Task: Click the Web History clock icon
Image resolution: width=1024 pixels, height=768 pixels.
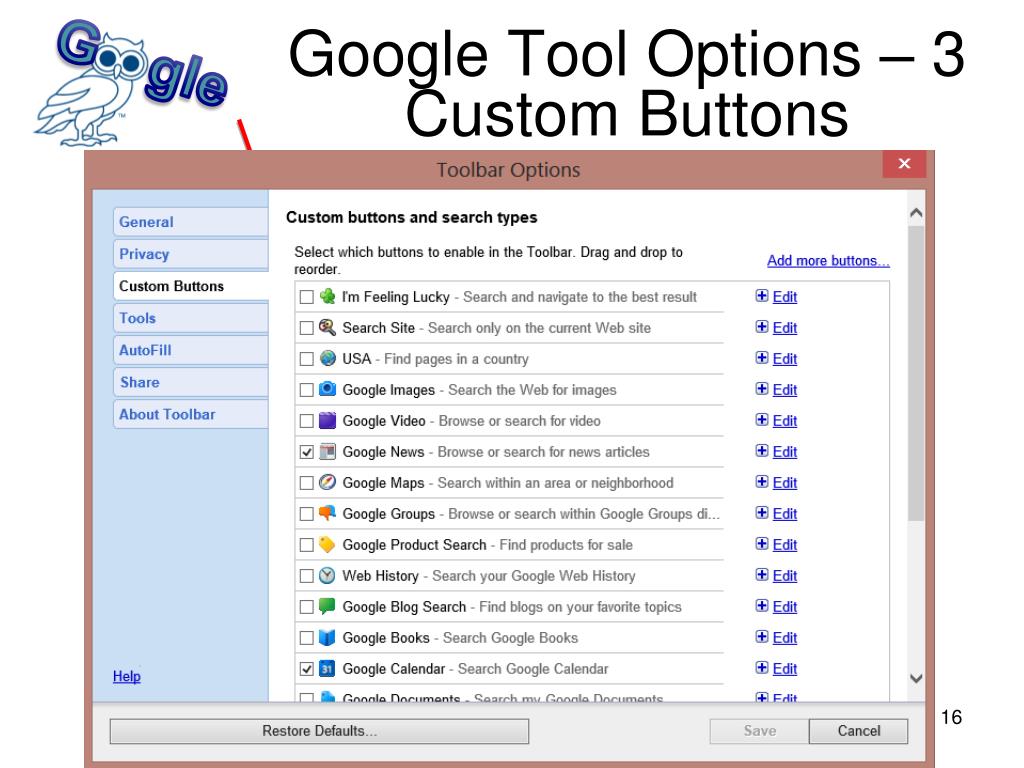Action: (x=327, y=575)
